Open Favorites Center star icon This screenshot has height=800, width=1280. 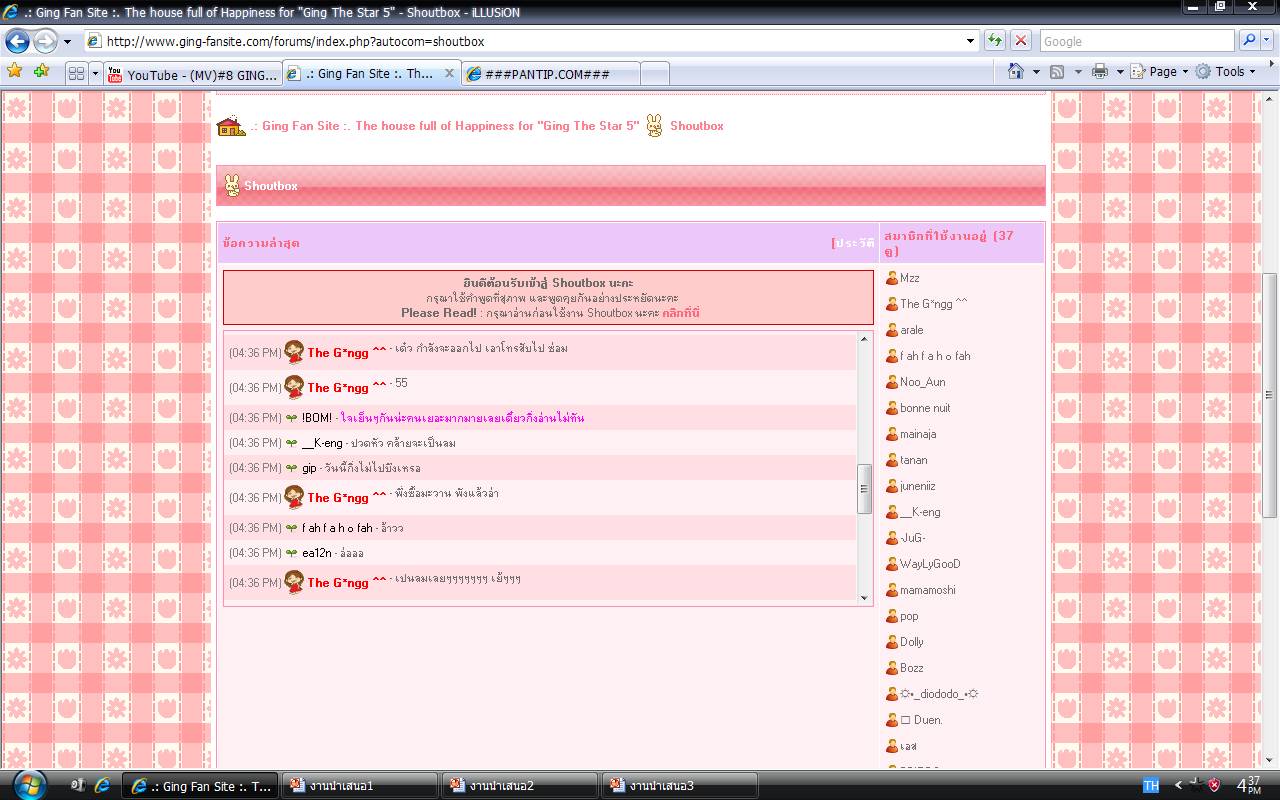15,71
